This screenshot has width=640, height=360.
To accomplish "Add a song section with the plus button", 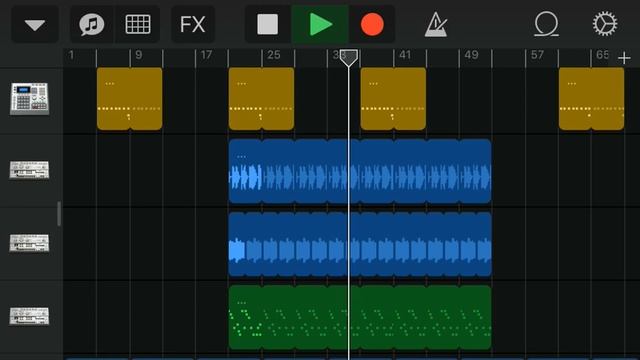I will 624,58.
